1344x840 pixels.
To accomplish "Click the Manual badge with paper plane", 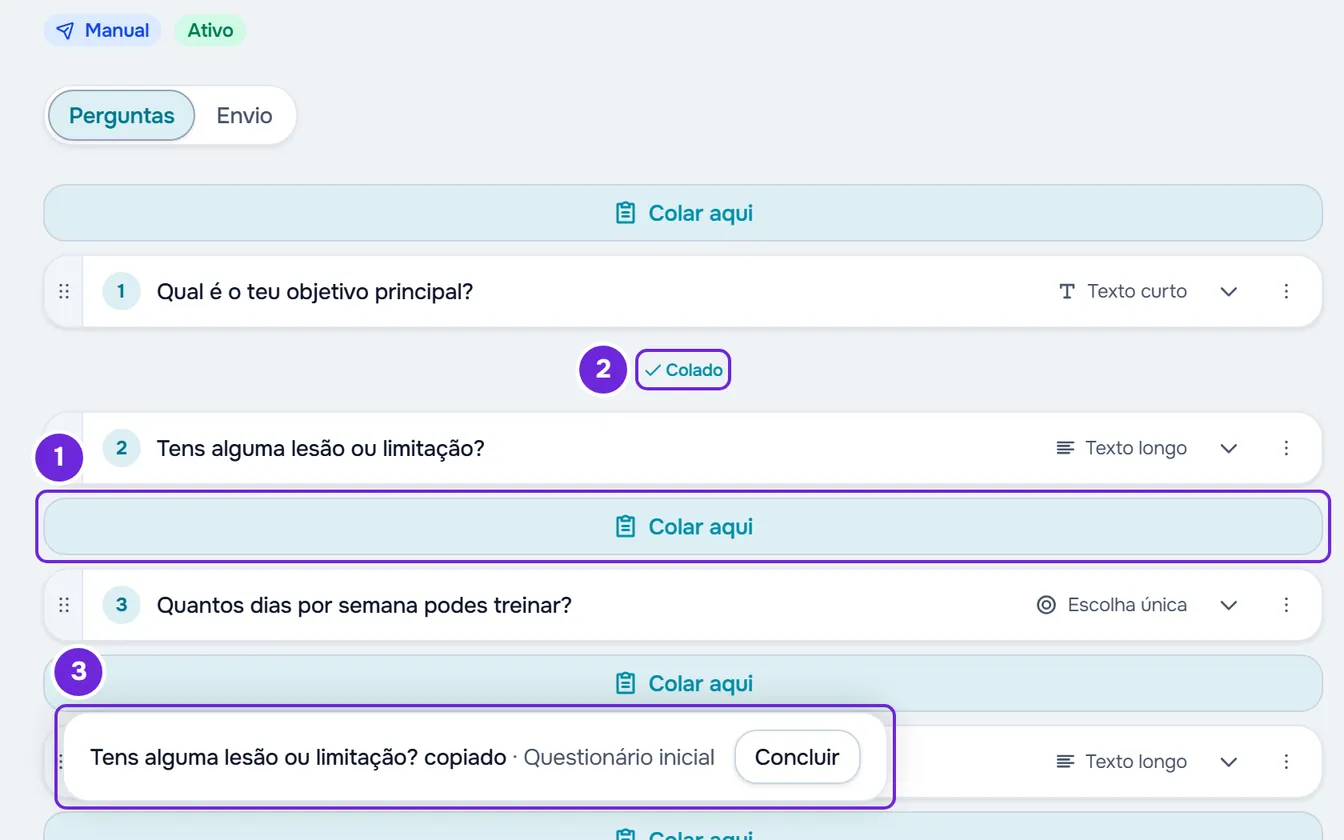I will point(102,30).
